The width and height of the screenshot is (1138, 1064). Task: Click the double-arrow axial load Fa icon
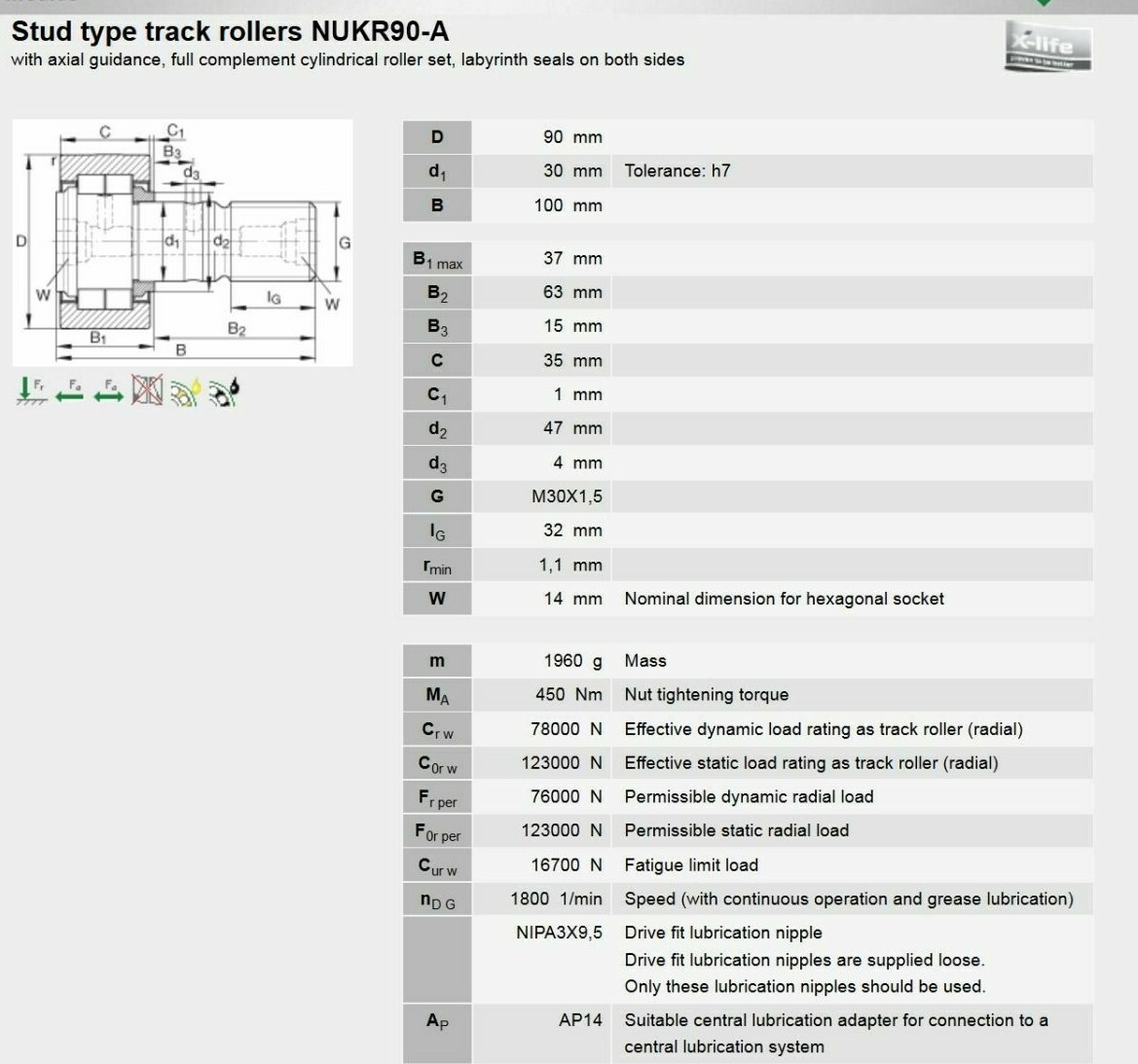108,390
